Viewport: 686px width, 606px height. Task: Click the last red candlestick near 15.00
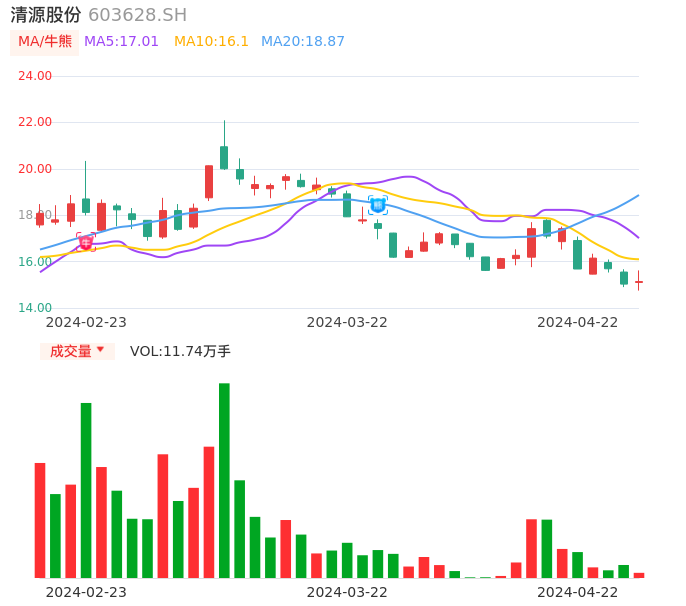tap(639, 282)
